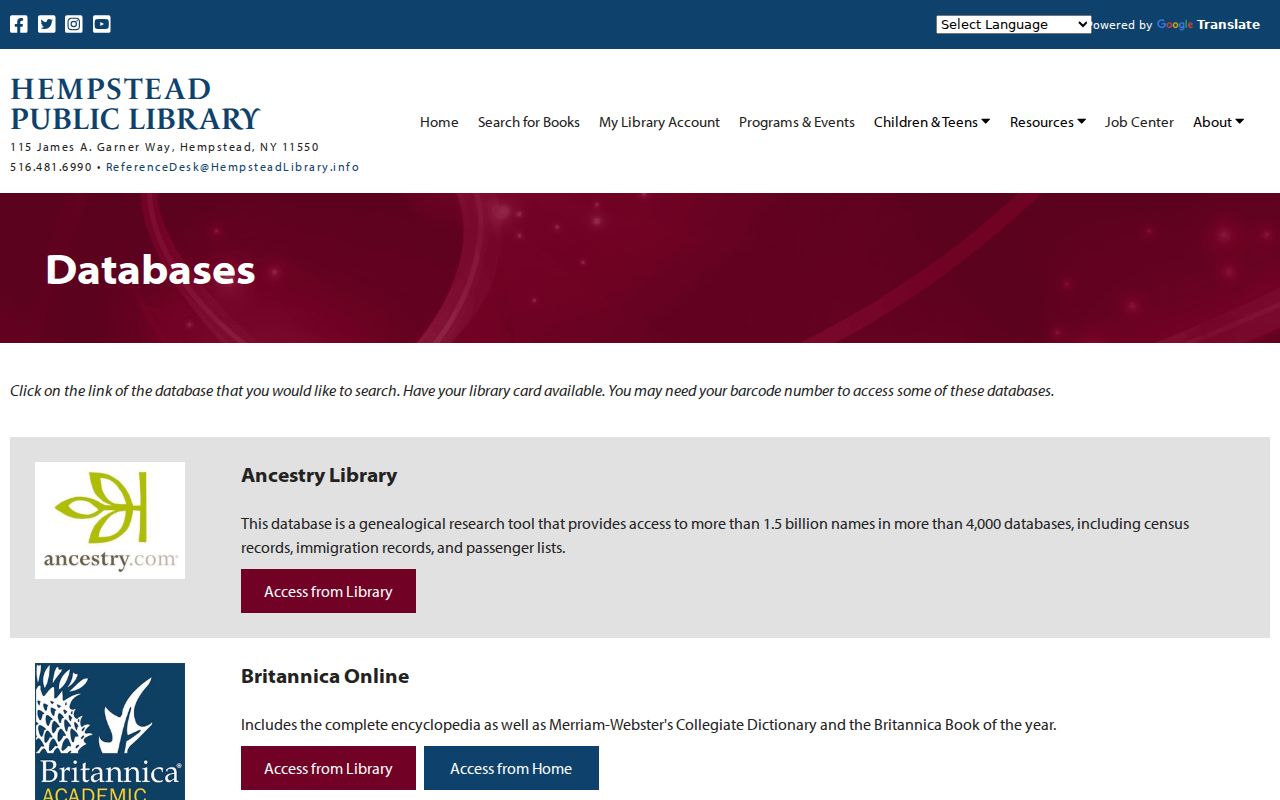Expand the About menu
Screen dimensions: 1280x800
pos(1219,122)
